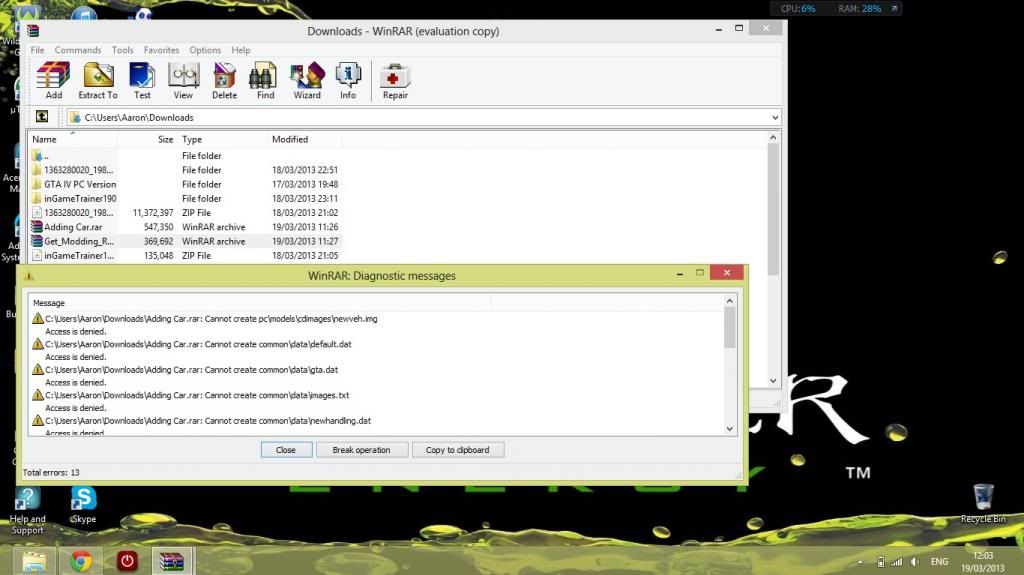1024x575 pixels.
Task: Open the Find files tool
Action: (x=265, y=80)
